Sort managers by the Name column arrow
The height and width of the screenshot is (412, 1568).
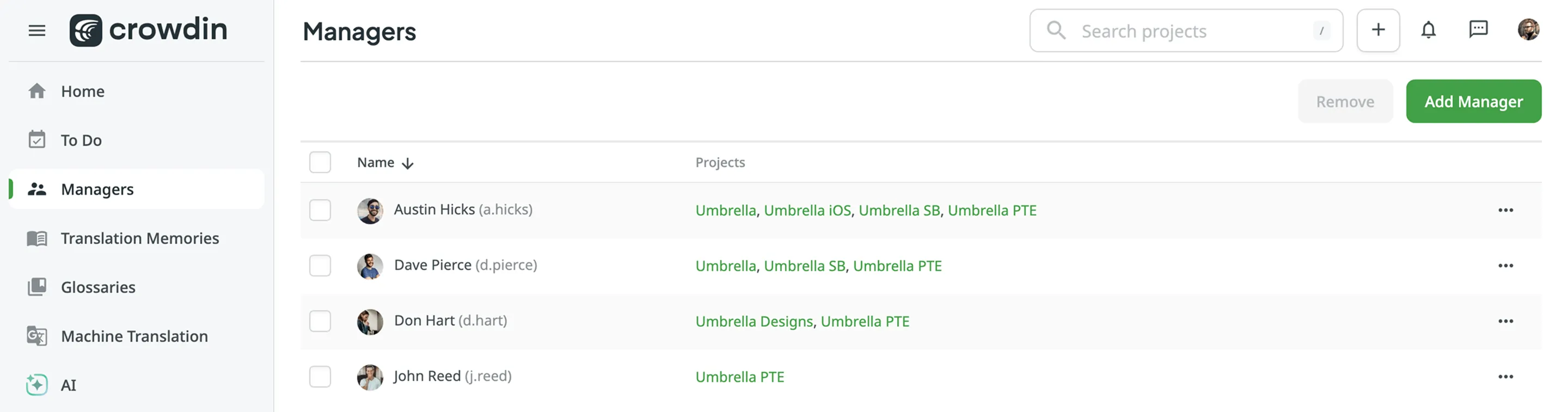tap(408, 163)
